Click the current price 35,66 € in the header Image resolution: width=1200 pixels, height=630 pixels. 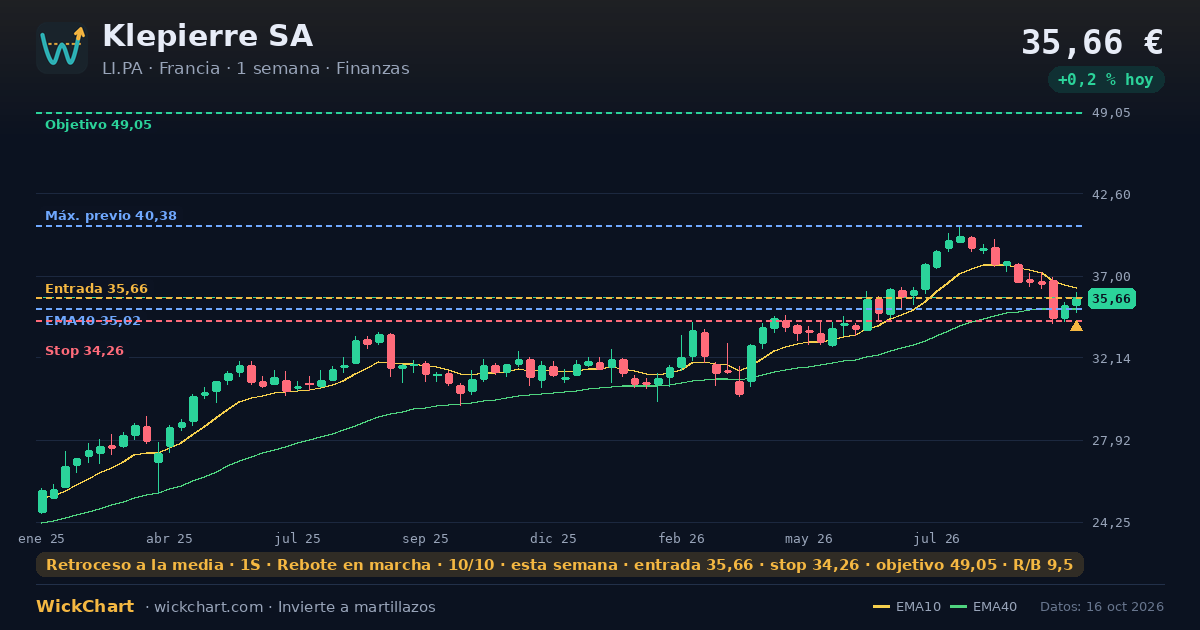coord(1092,42)
